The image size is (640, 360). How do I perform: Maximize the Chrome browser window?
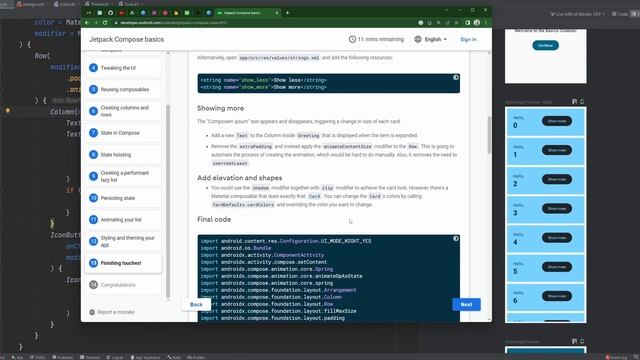(x=472, y=10)
